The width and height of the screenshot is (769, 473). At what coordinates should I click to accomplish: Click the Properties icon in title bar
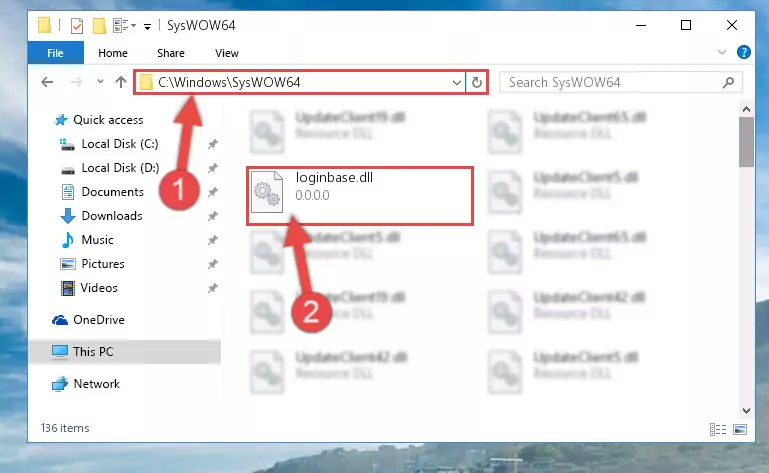(x=77, y=25)
